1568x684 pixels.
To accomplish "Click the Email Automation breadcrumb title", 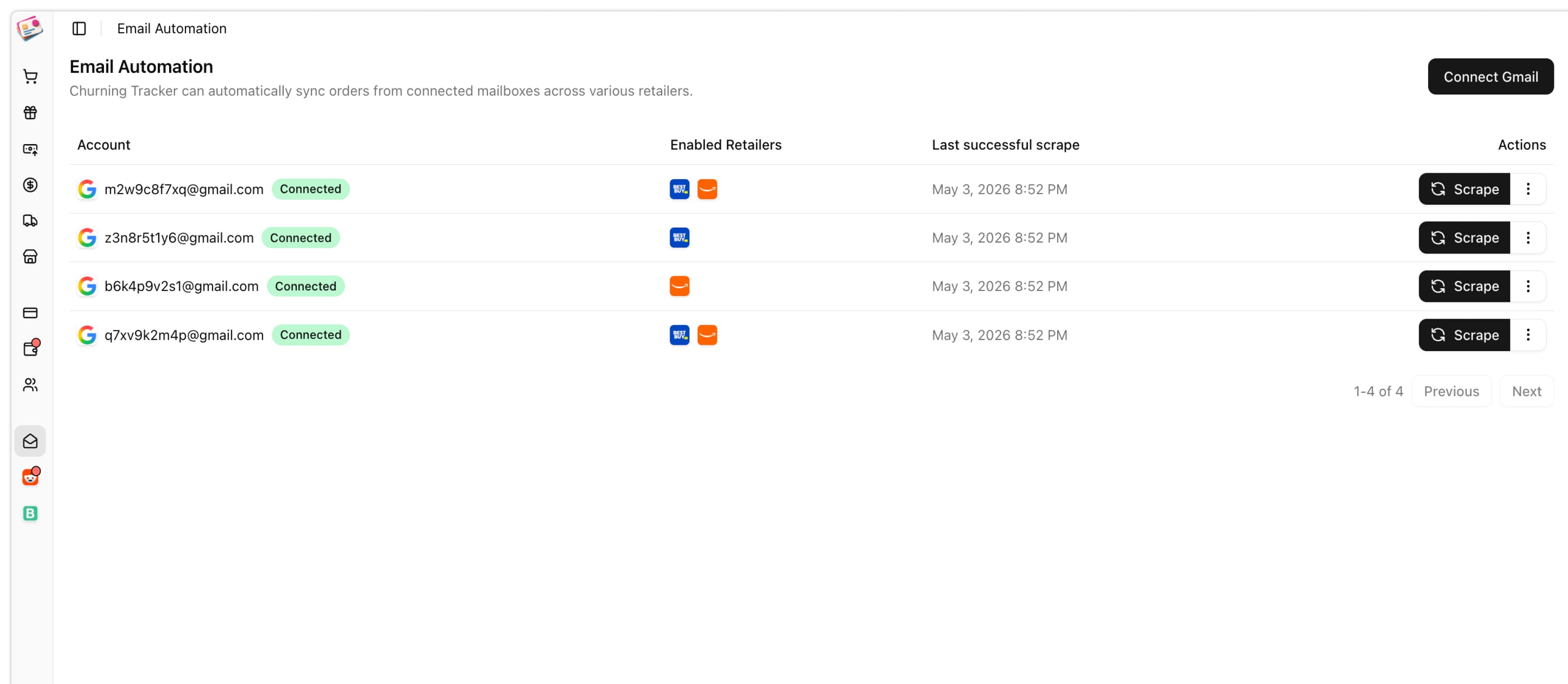I will (x=172, y=29).
